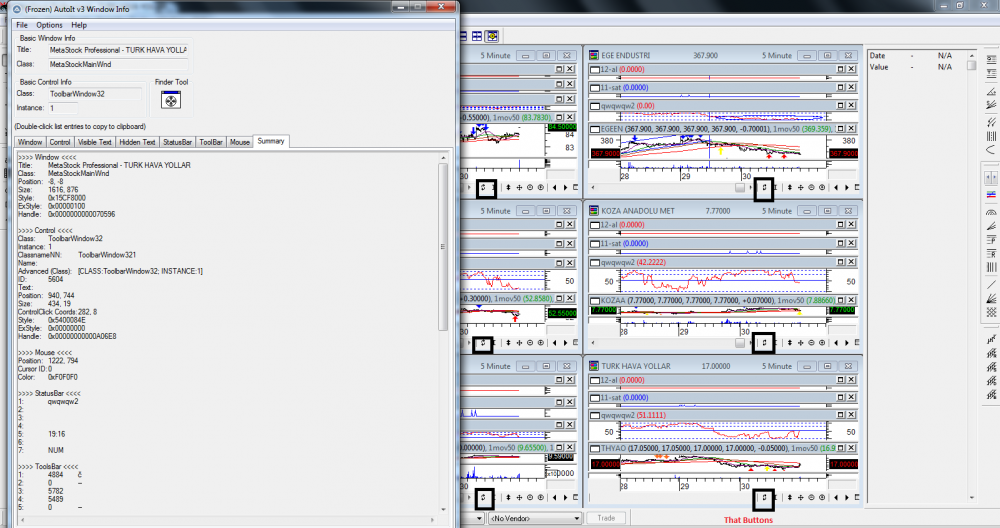Select the trendline drawing tool in right toolbar
The image size is (1000, 528).
pos(991,284)
